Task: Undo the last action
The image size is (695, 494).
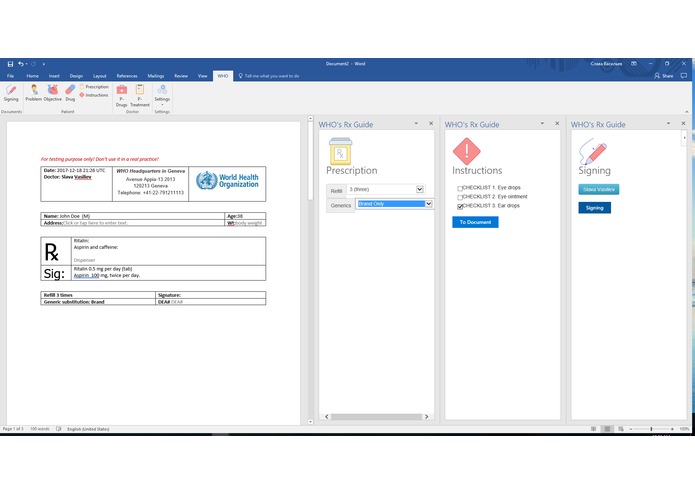Action: tap(20, 64)
